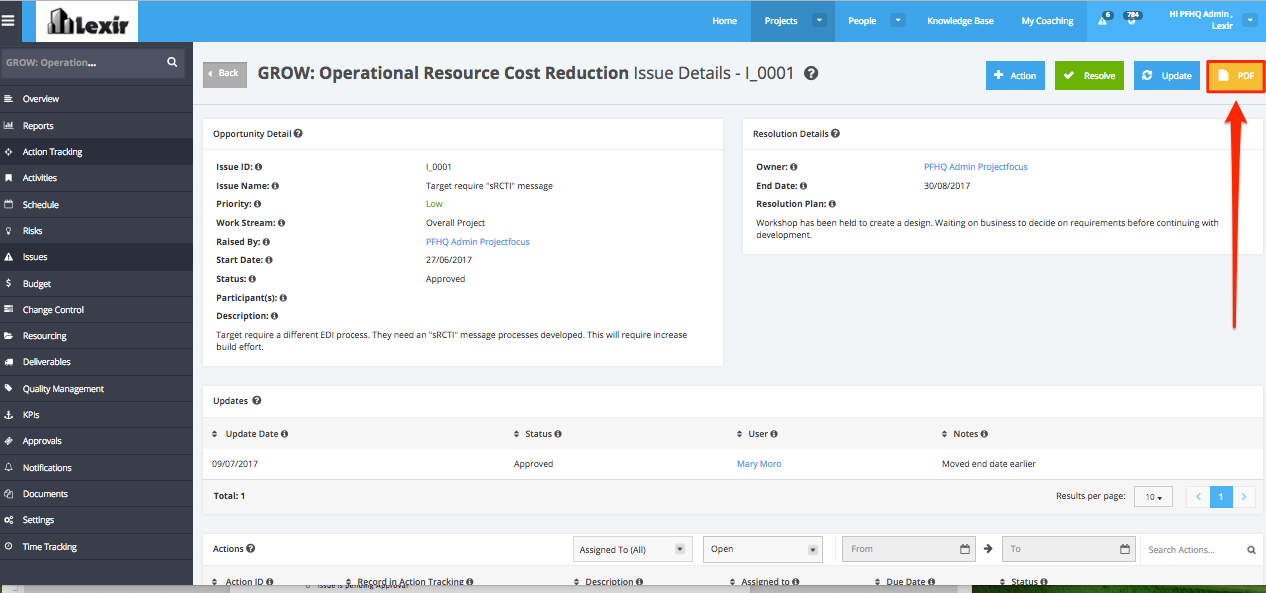
Task: Click the info icon next to Opportunity Detail
Action: pos(298,133)
